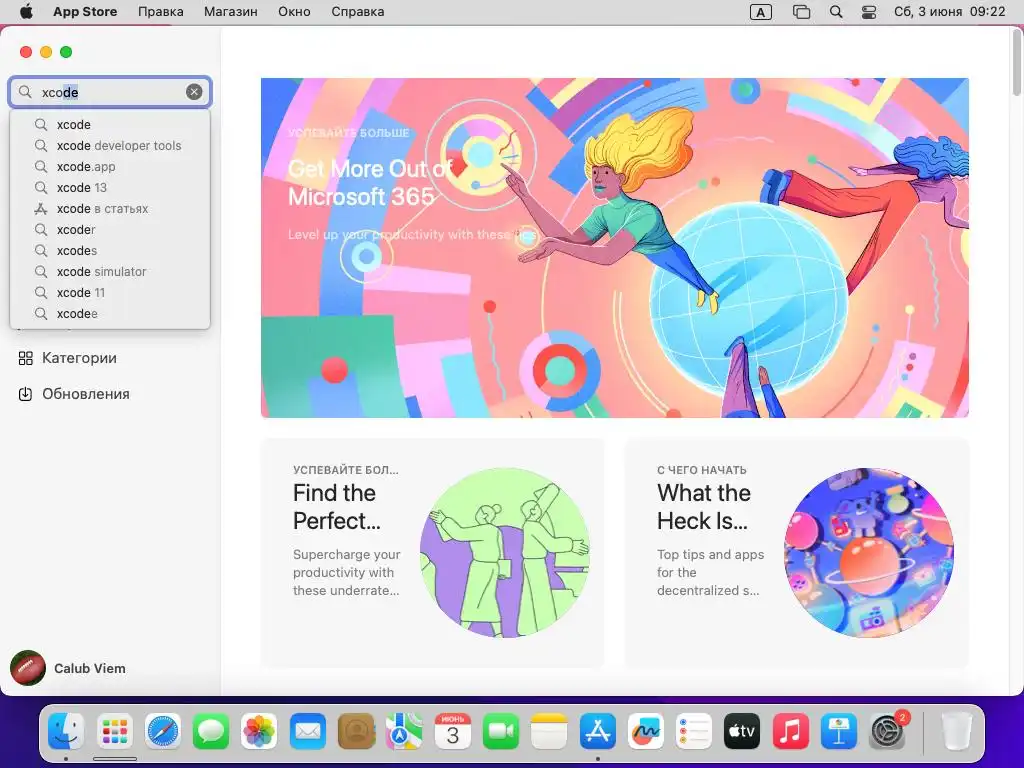The image size is (1024, 768).
Task: Click inside the xcode search field
Action: point(110,92)
